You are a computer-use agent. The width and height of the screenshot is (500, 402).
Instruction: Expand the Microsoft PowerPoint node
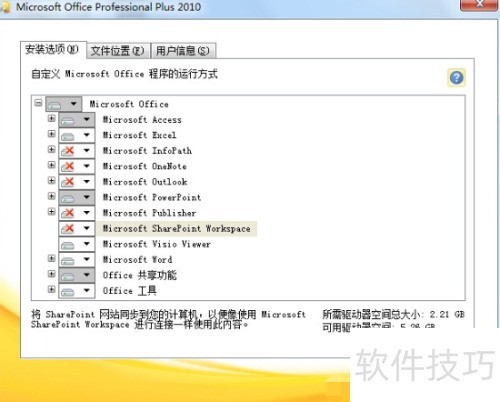coord(51,196)
